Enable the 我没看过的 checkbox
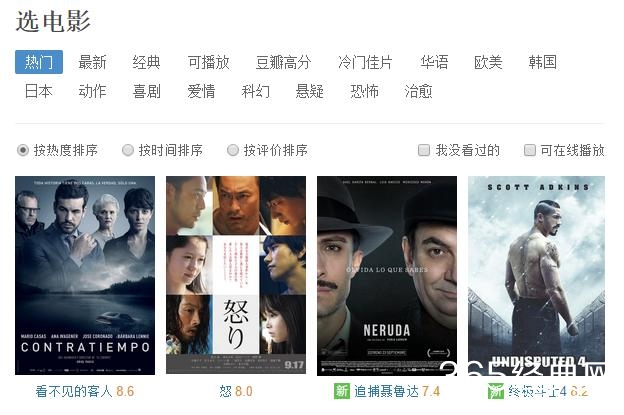The width and height of the screenshot is (624, 415). tap(424, 150)
